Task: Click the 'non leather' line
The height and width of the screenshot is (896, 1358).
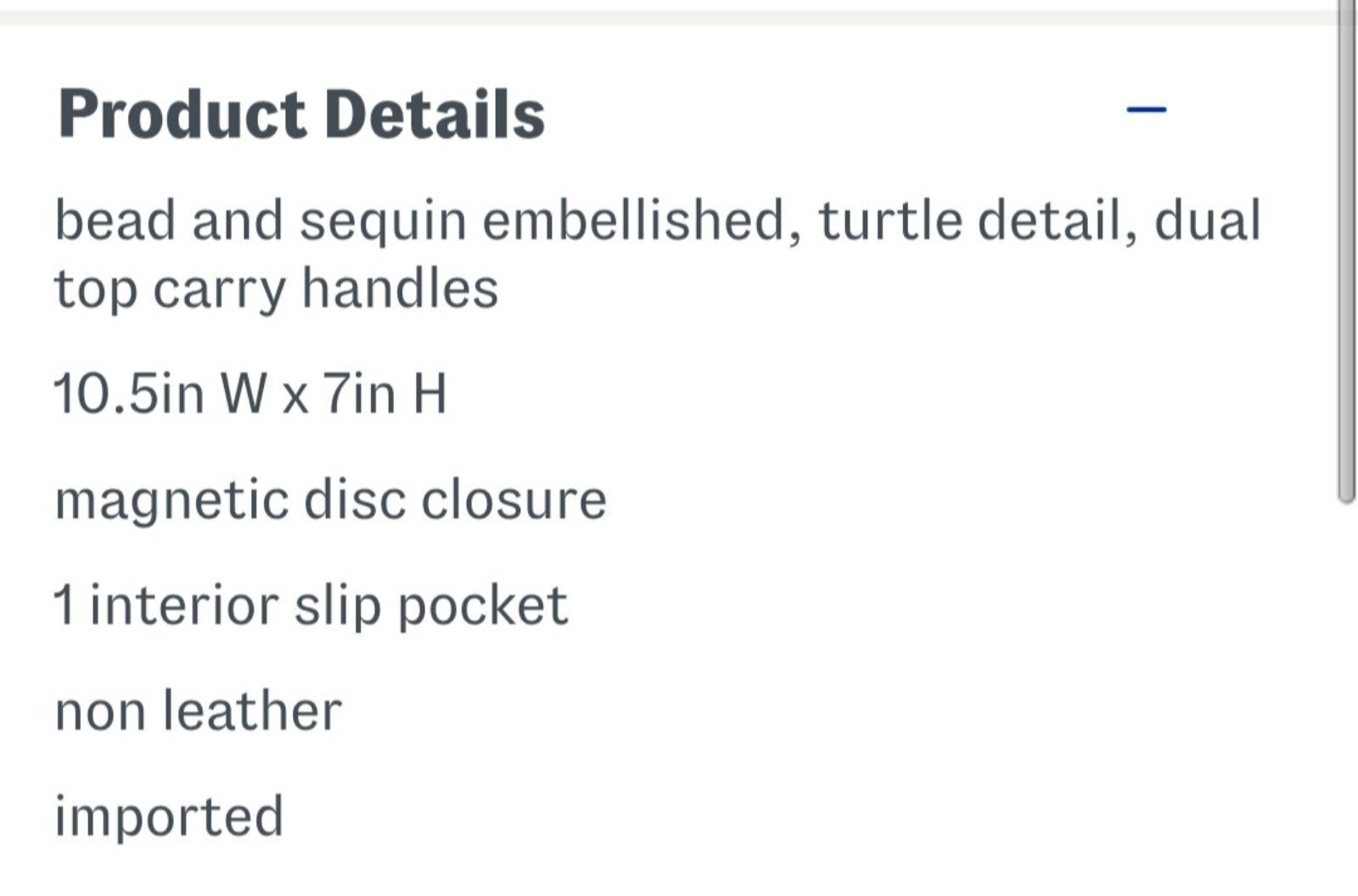Action: pos(198,711)
